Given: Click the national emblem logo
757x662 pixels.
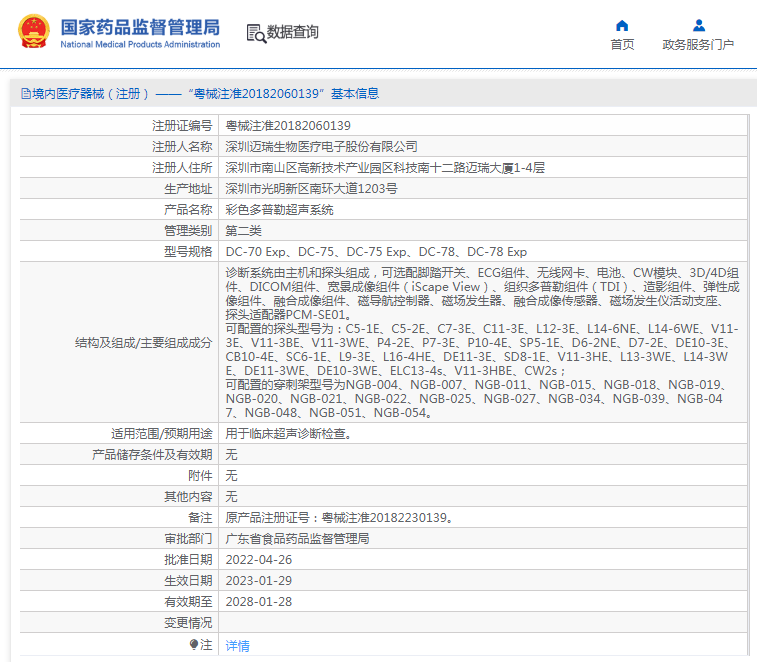Looking at the screenshot, I should (x=34, y=32).
